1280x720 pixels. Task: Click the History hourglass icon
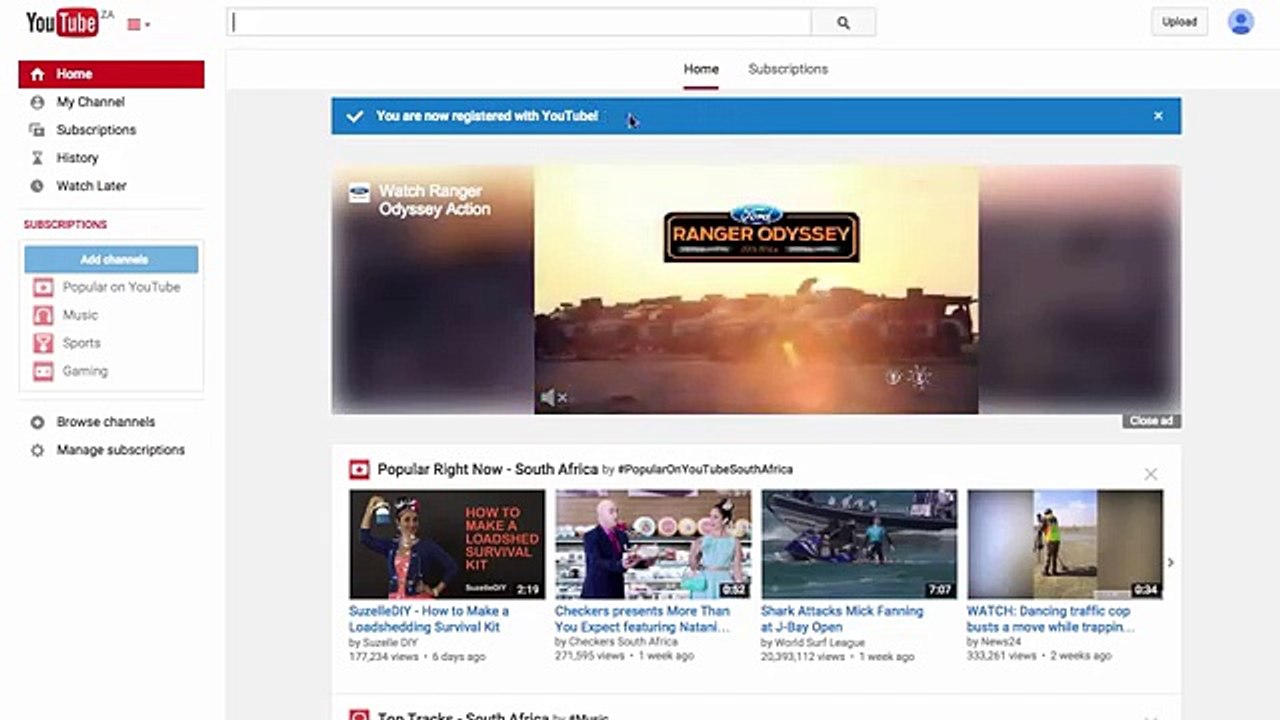[37, 158]
